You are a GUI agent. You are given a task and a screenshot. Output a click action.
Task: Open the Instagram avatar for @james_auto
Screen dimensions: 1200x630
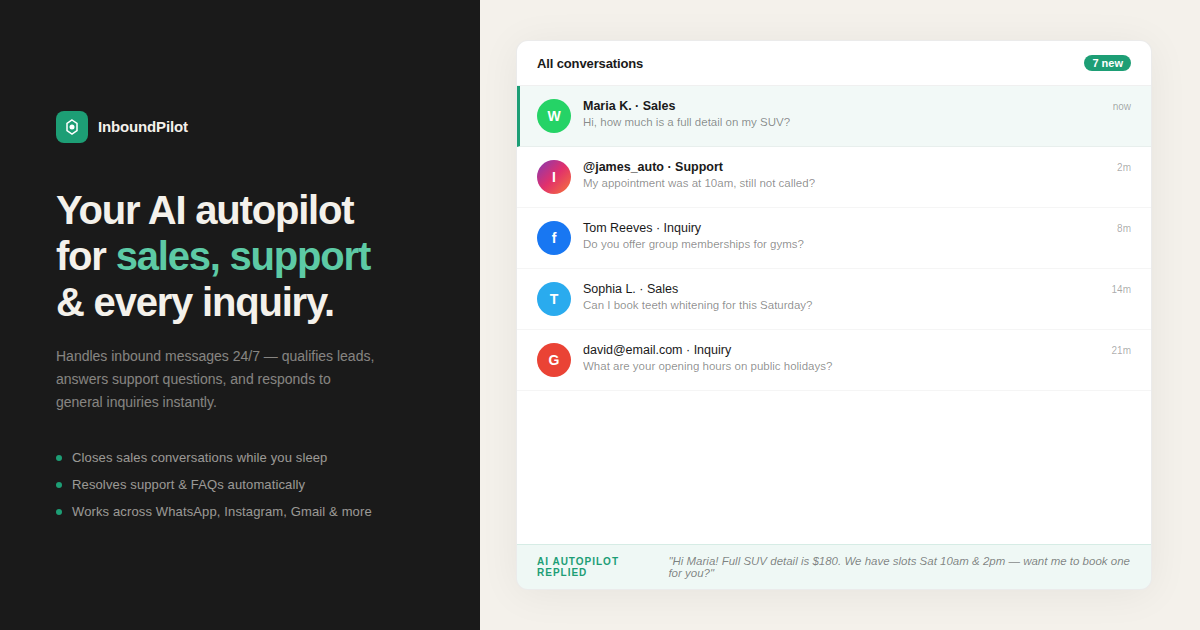pos(554,177)
